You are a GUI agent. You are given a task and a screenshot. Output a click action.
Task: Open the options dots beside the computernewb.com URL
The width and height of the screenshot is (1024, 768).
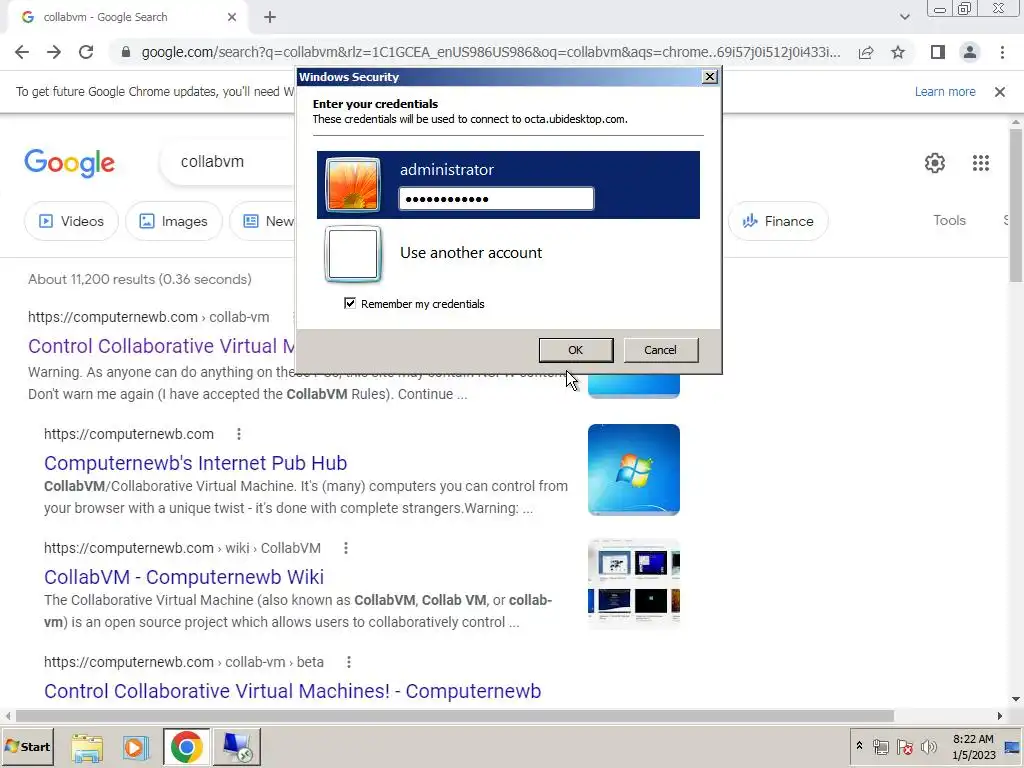point(239,434)
